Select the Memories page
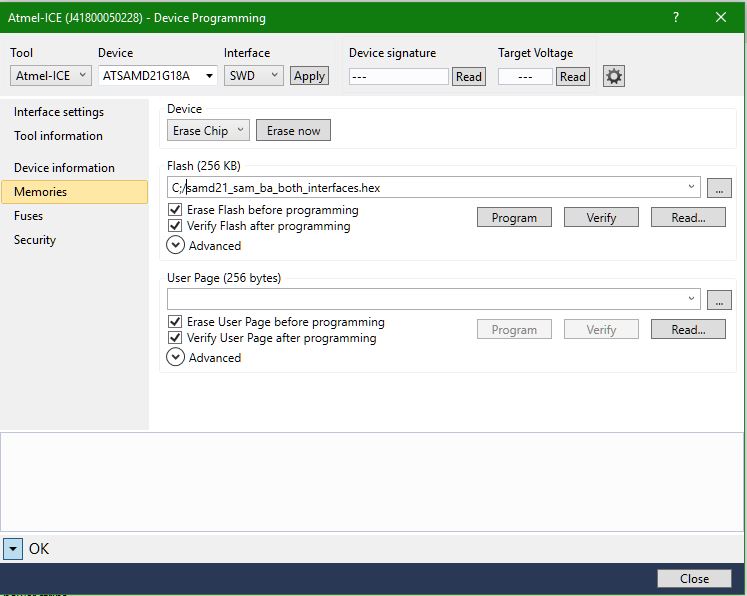The image size is (747, 596). pos(75,192)
